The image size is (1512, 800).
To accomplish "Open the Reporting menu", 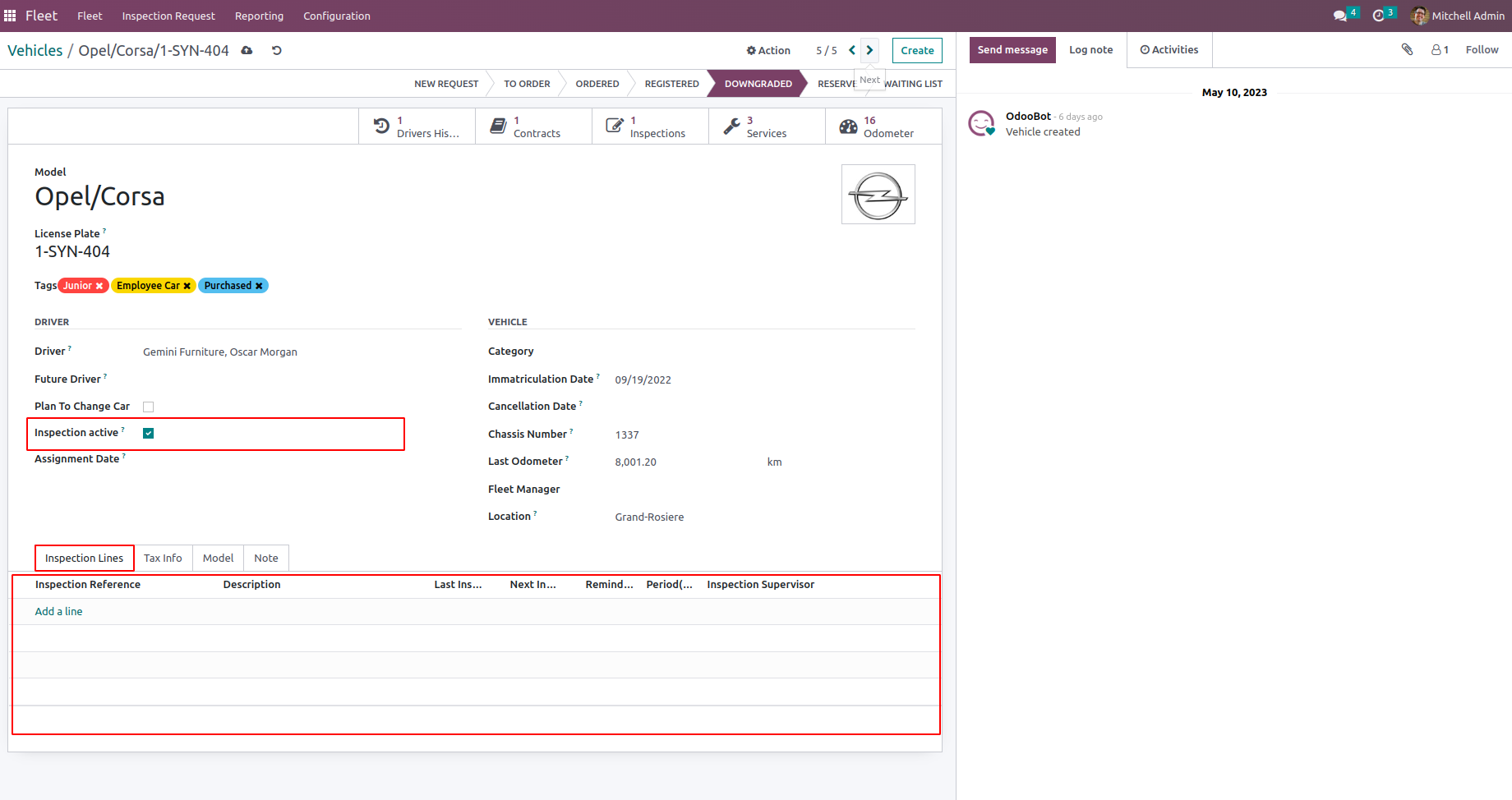I will [x=259, y=16].
